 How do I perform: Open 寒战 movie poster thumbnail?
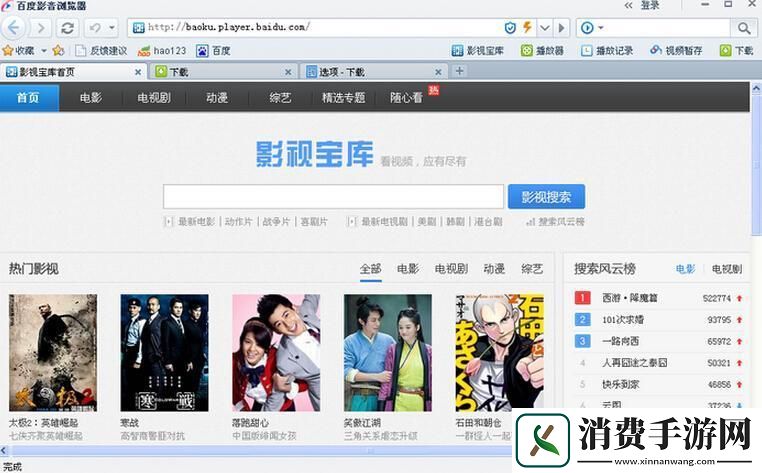[x=164, y=352]
